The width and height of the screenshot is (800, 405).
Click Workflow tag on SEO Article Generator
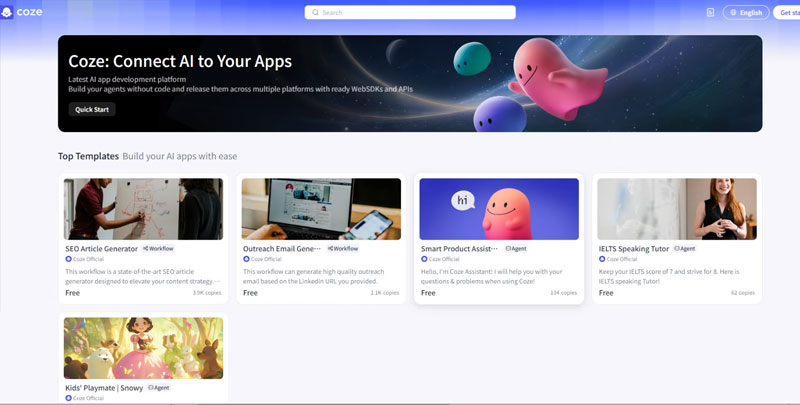pyautogui.click(x=158, y=248)
